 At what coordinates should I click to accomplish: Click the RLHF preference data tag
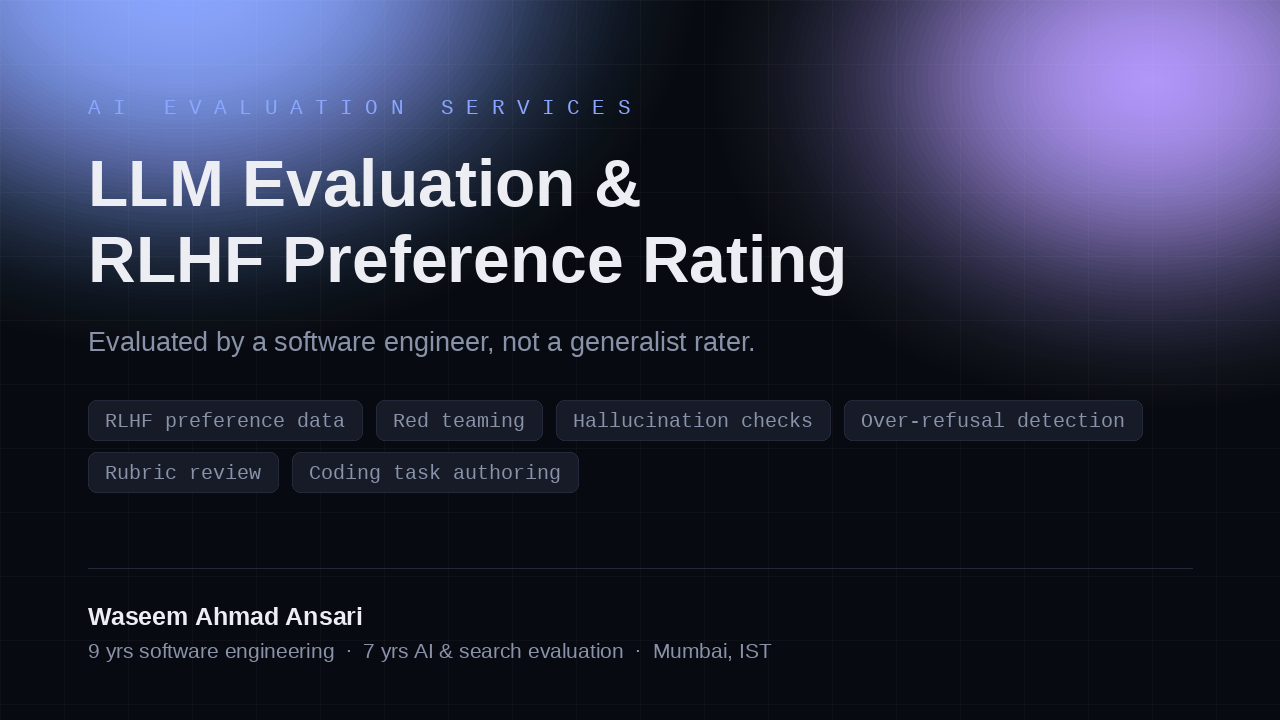pyautogui.click(x=225, y=421)
